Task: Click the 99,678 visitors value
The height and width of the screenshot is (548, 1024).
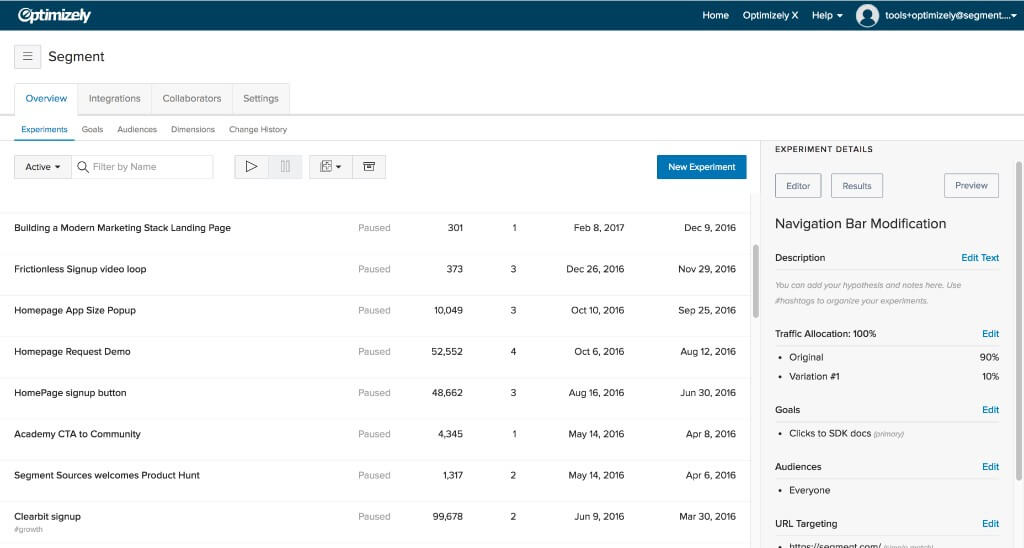Action: point(447,517)
